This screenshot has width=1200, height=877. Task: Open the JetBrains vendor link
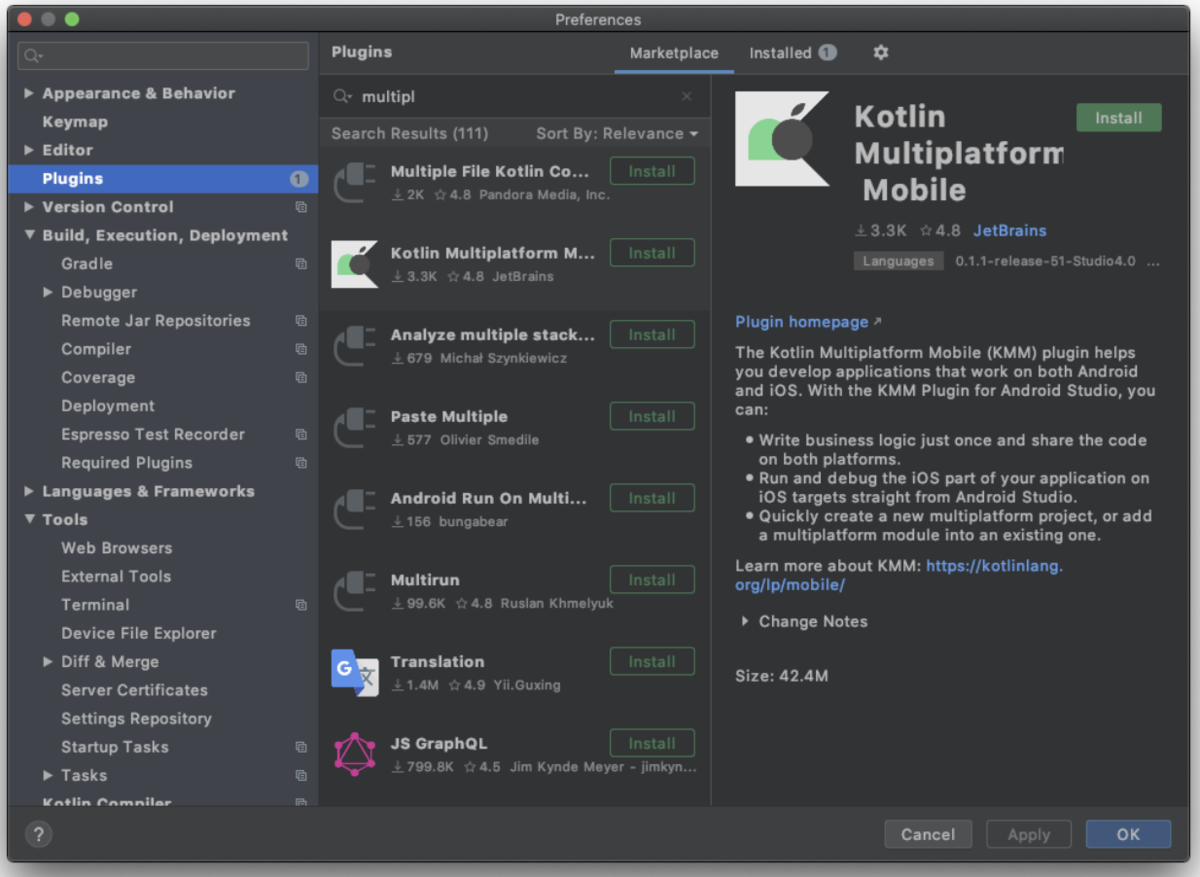[1010, 230]
